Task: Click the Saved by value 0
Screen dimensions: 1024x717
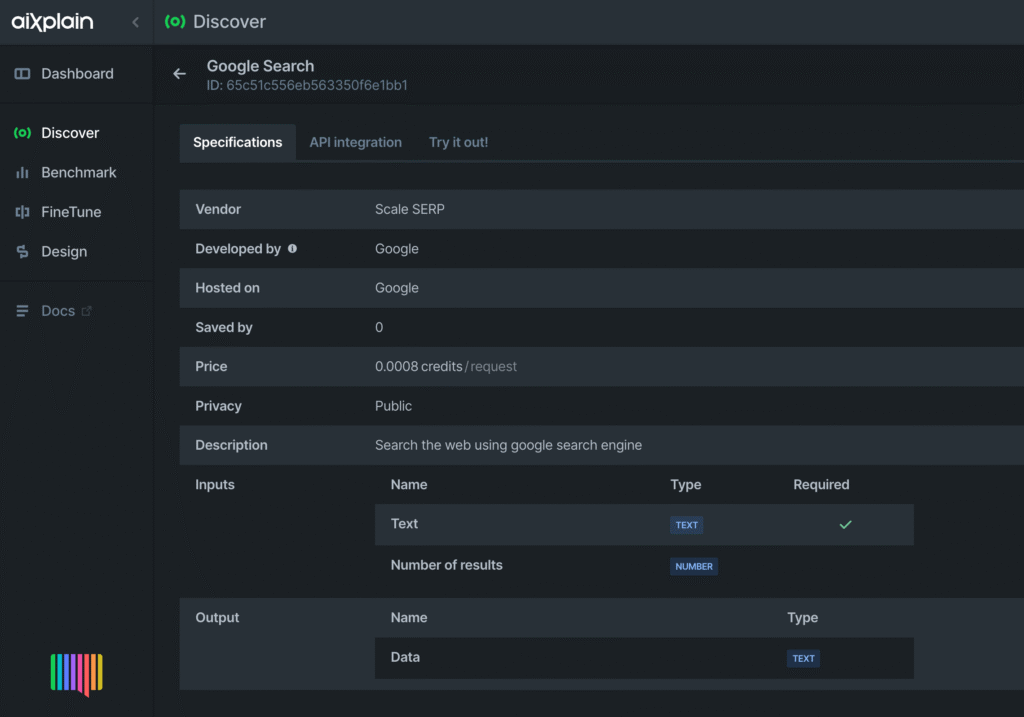Action: coord(379,328)
